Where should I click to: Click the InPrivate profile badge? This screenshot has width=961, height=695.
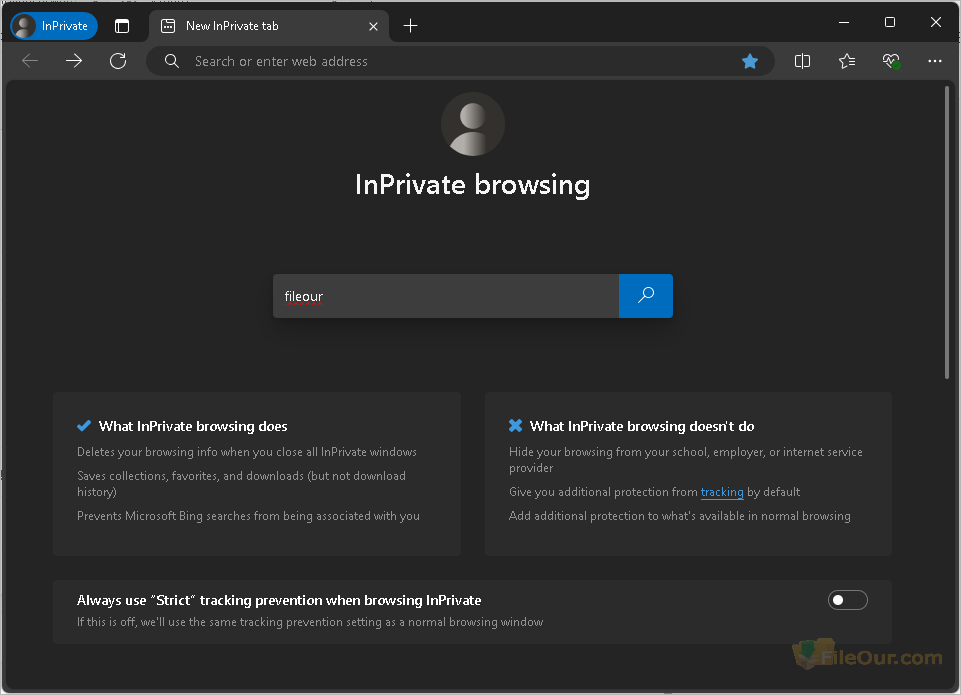pos(54,26)
